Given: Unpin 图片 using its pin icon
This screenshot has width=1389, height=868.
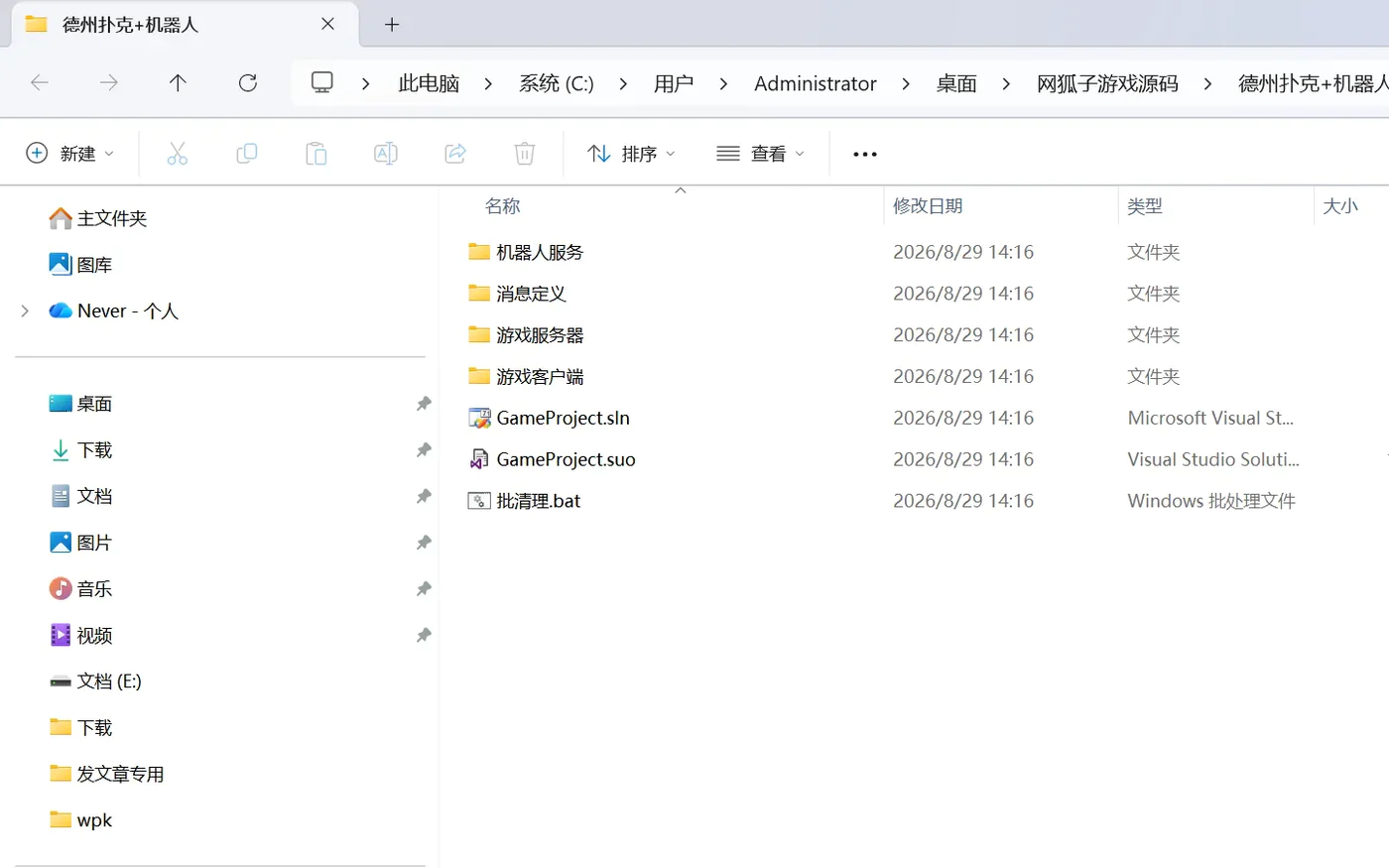Looking at the screenshot, I should point(424,543).
